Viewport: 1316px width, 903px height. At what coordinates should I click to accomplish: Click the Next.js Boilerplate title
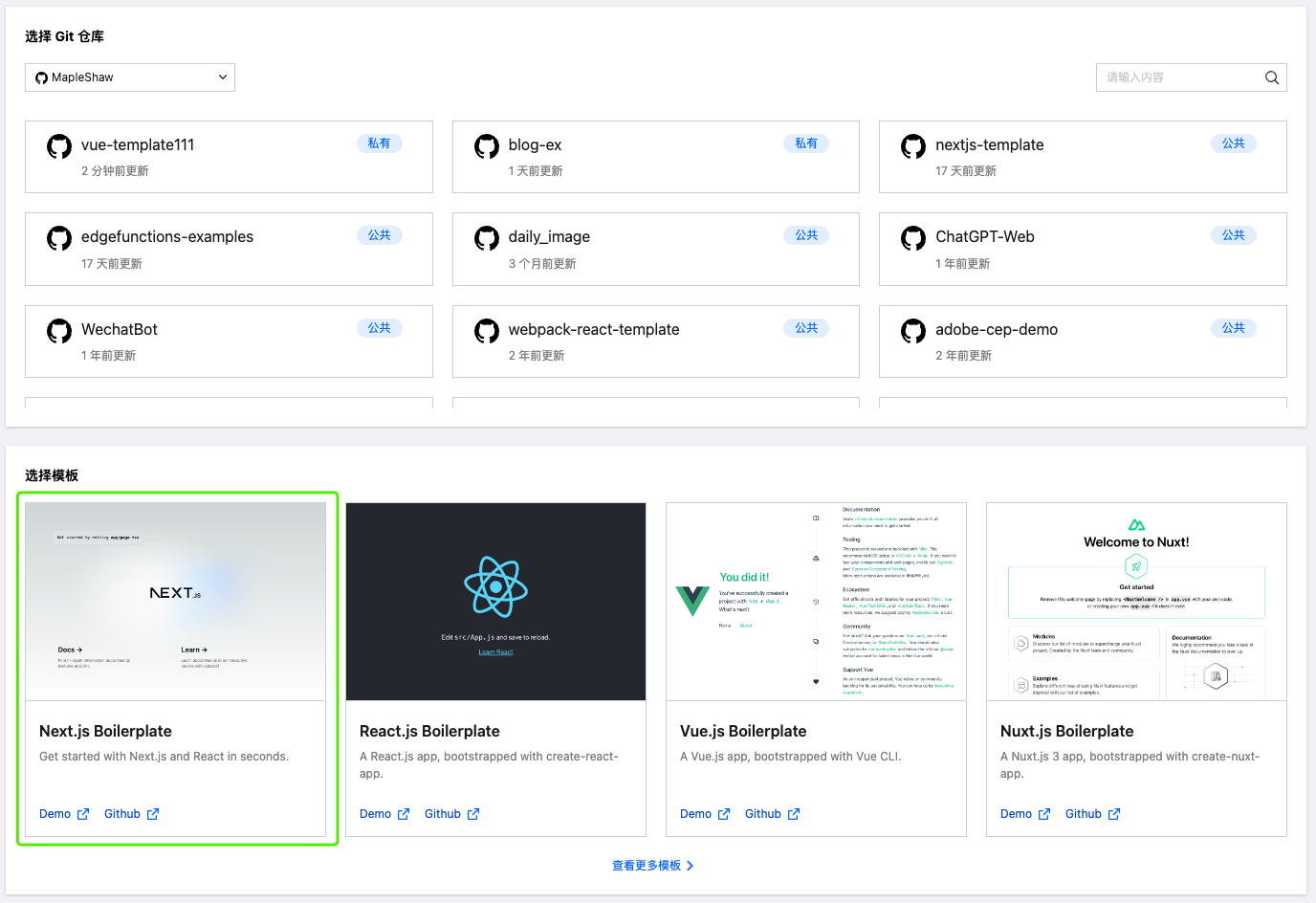click(x=105, y=731)
